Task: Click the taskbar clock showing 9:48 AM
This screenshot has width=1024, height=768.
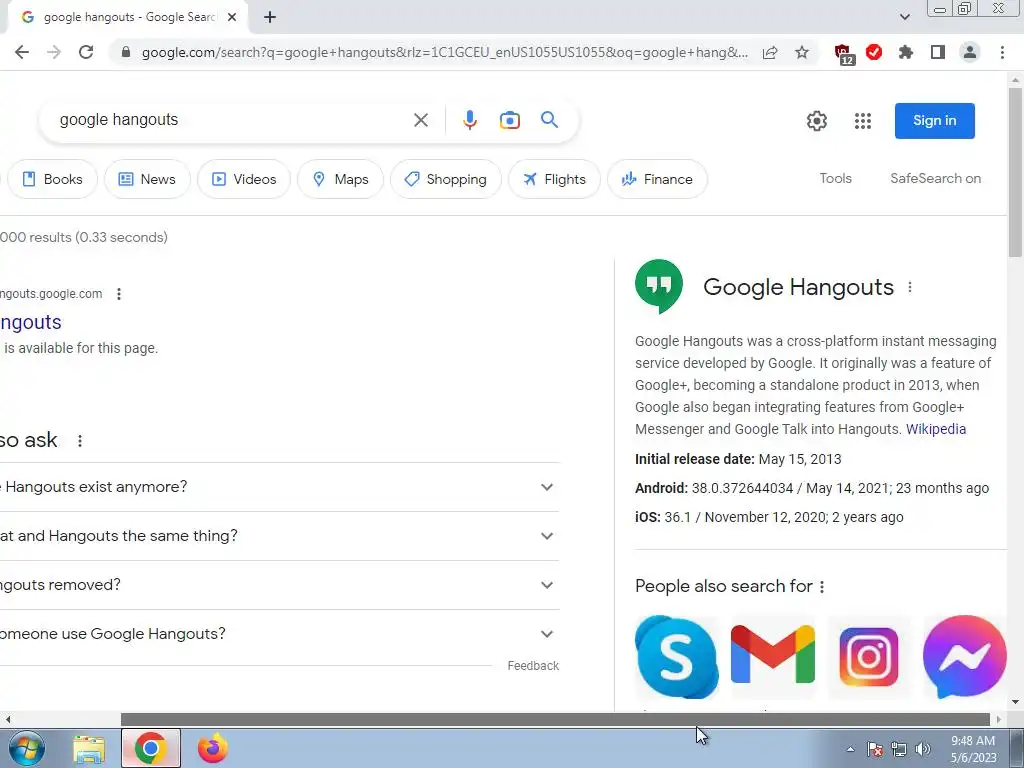Action: click(973, 749)
